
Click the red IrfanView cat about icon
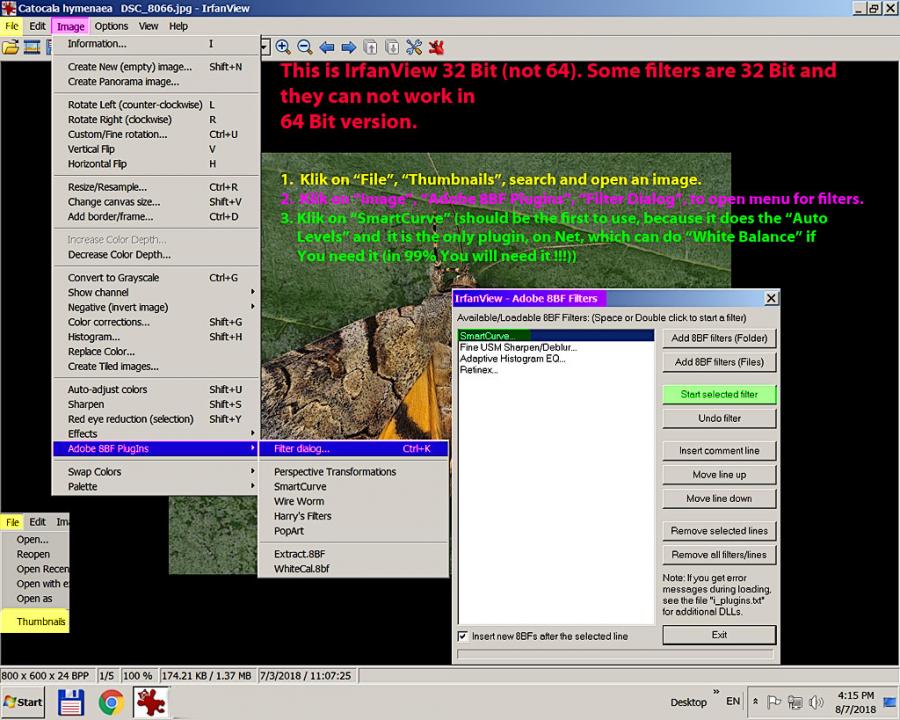(436, 47)
